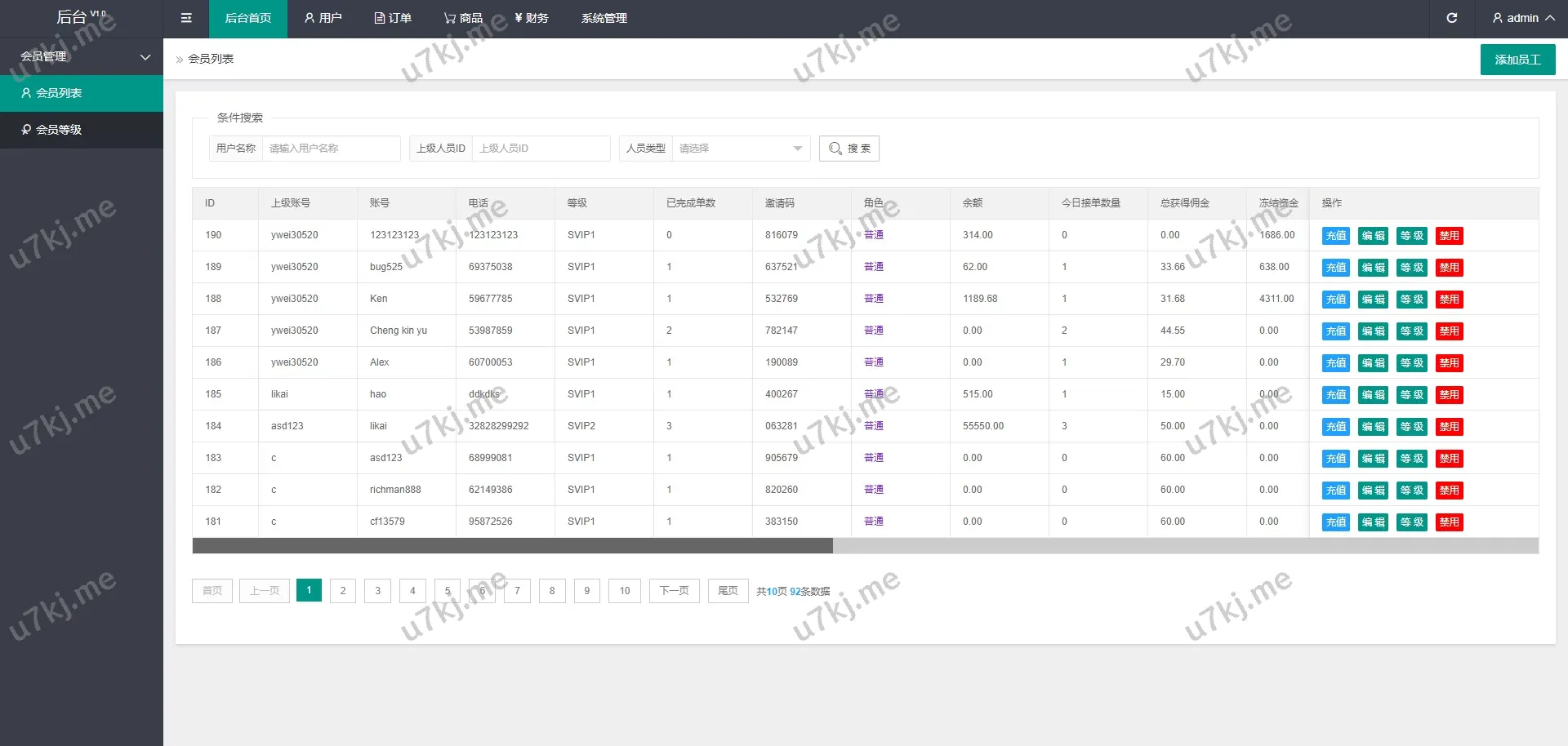
Task: Select 会员列表 in the sidebar
Action: 59,93
